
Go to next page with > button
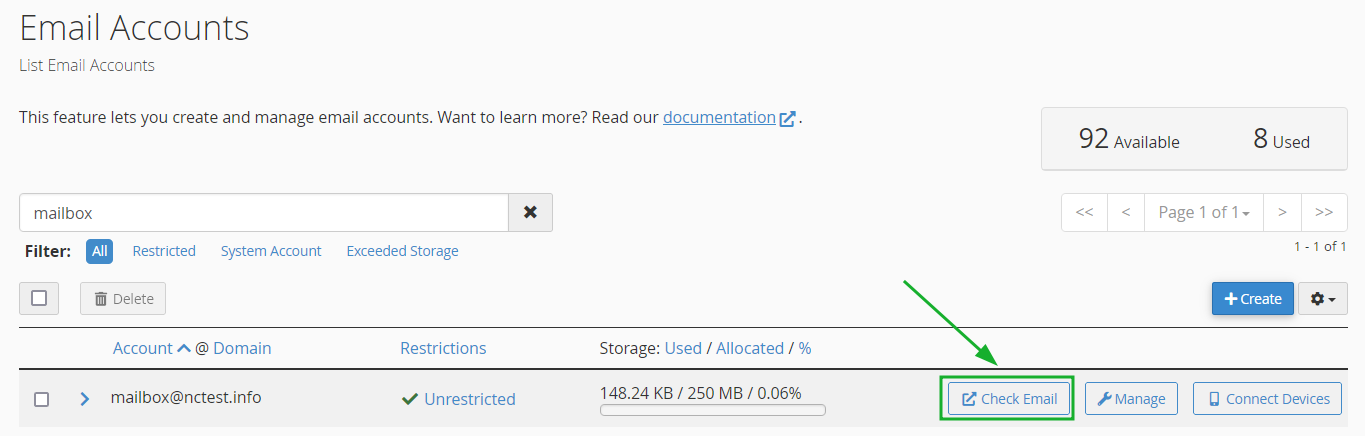[1282, 212]
